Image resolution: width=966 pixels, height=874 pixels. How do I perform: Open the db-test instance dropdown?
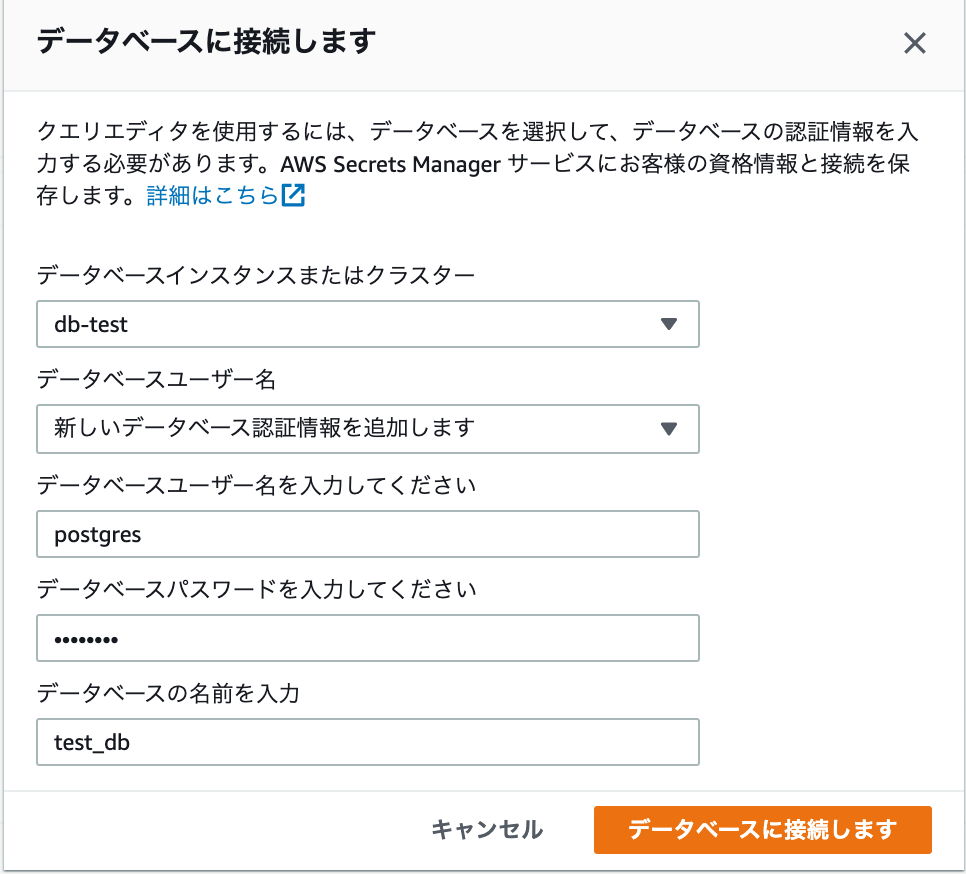pyautogui.click(x=368, y=324)
